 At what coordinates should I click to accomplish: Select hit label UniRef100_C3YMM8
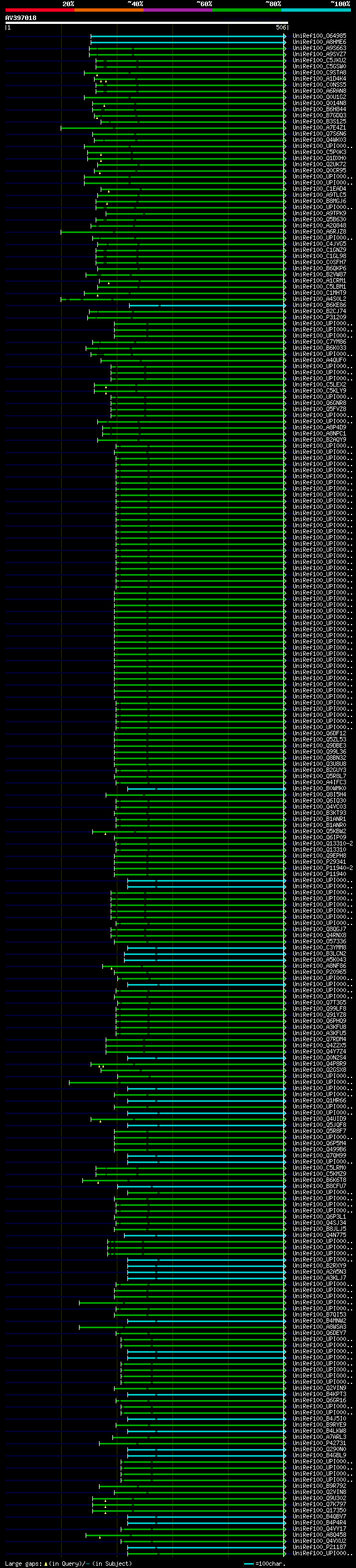(319, 948)
